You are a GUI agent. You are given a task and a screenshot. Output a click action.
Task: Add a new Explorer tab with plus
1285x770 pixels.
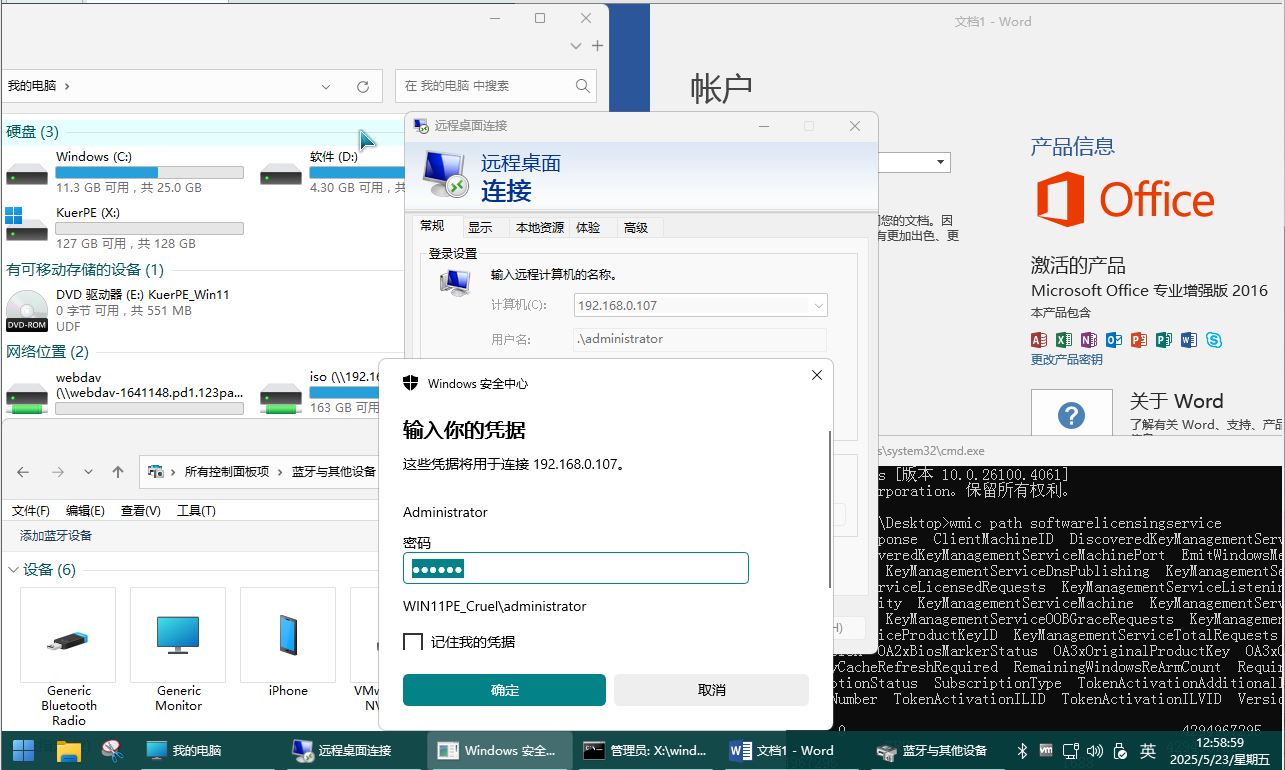pyautogui.click(x=597, y=46)
